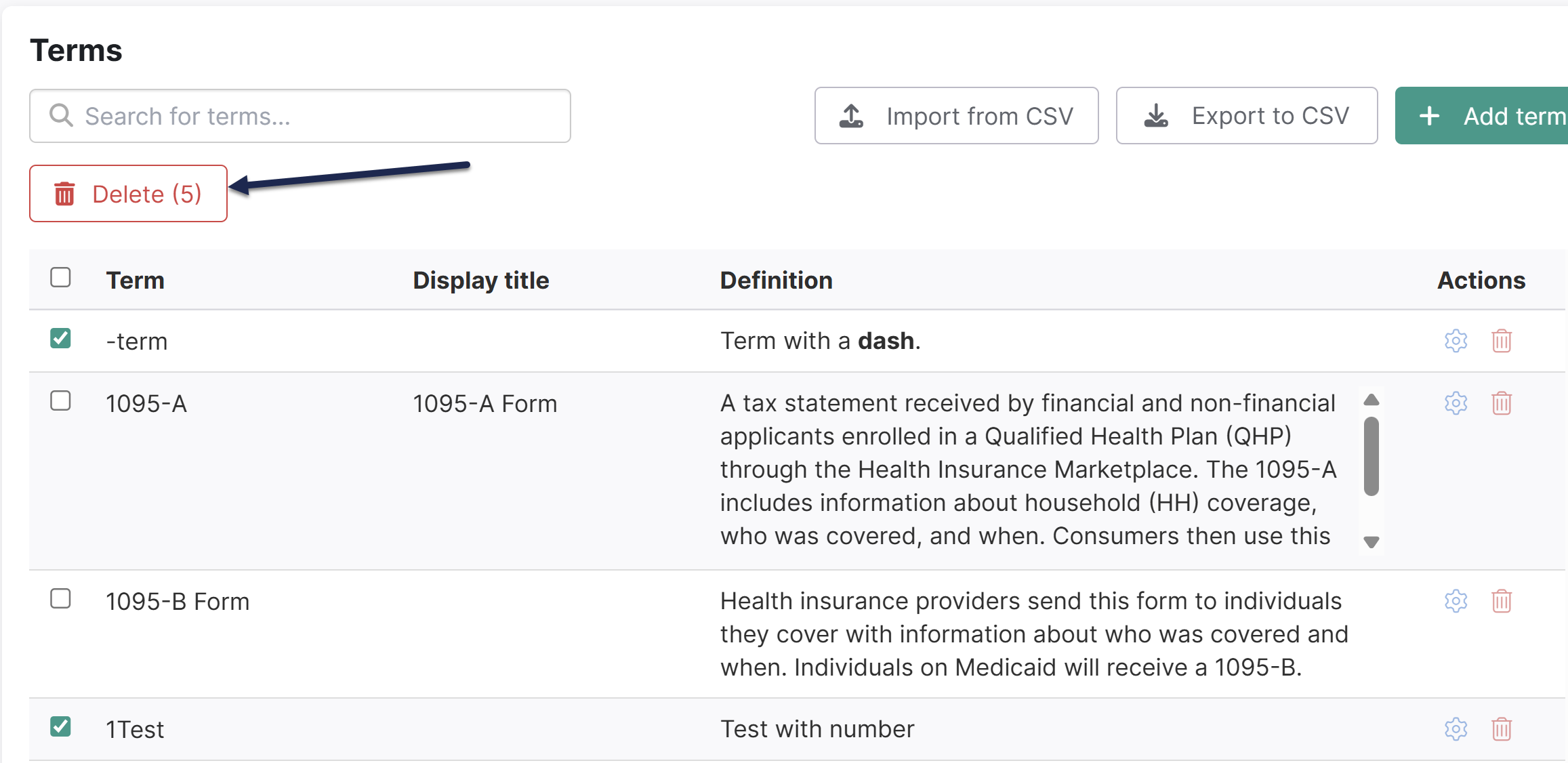
Task: Remove 1095-B Form with trash icon
Action: tap(1502, 601)
